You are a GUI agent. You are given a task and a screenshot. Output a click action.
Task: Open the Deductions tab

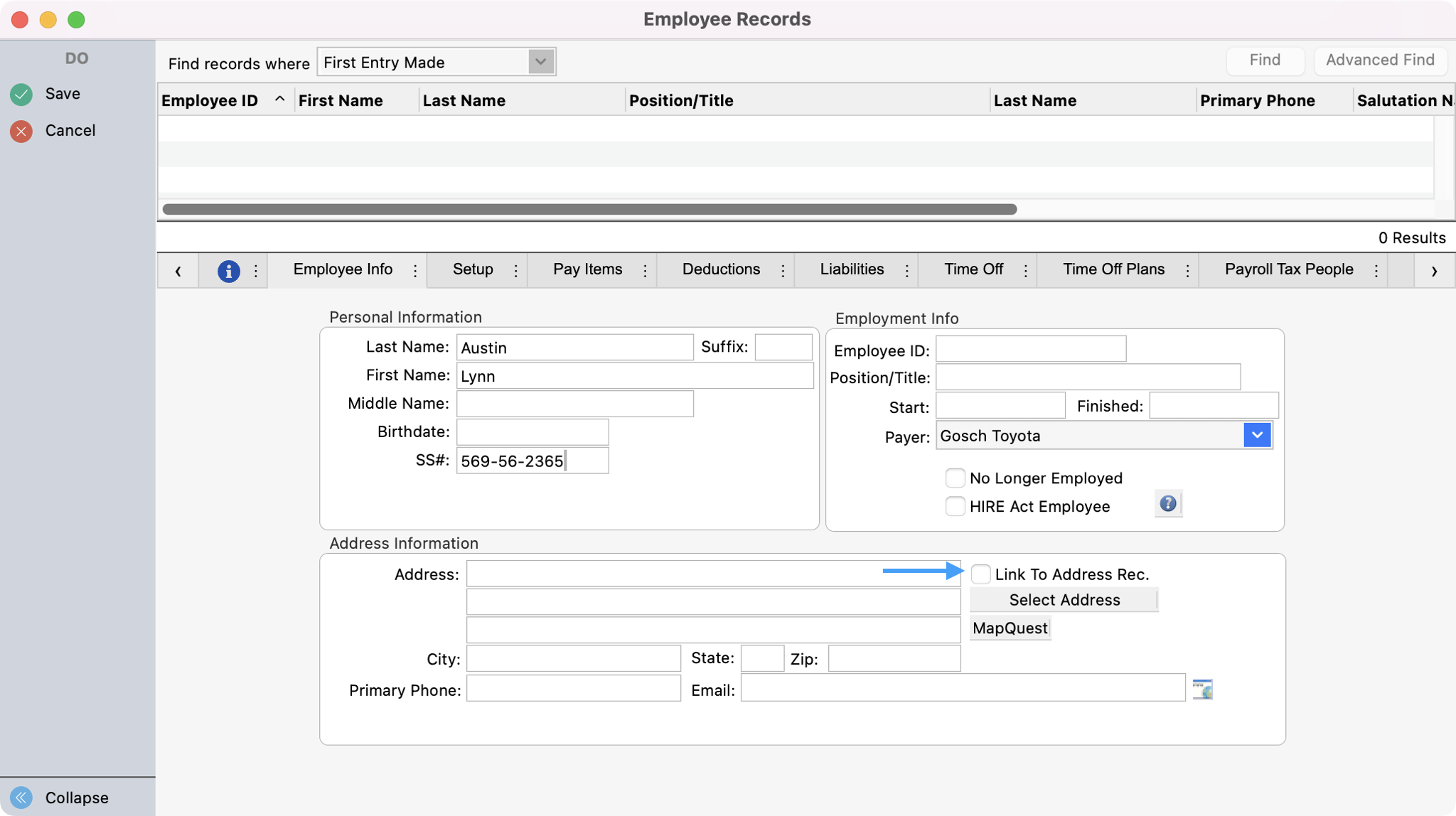720,269
